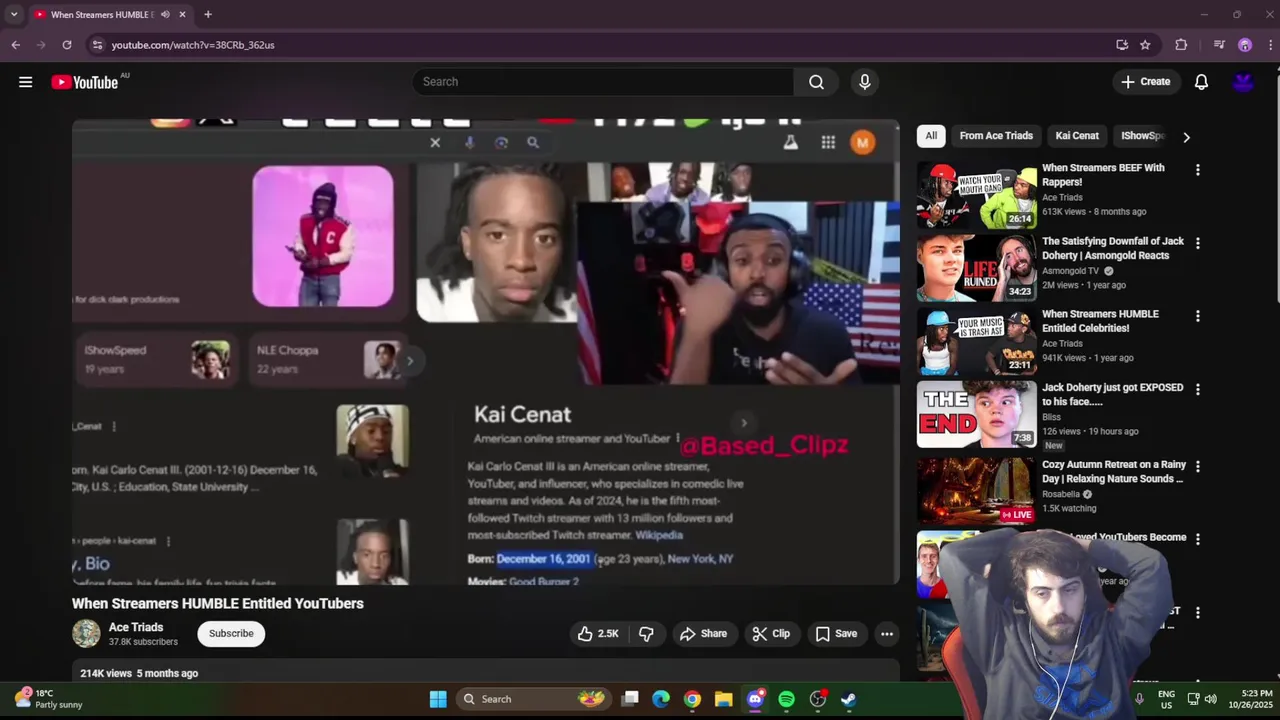Open Cozy Autumn Retreat live stream thumbnail

click(x=976, y=491)
